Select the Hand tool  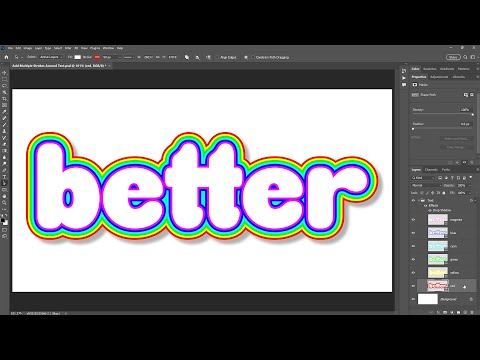4,196
